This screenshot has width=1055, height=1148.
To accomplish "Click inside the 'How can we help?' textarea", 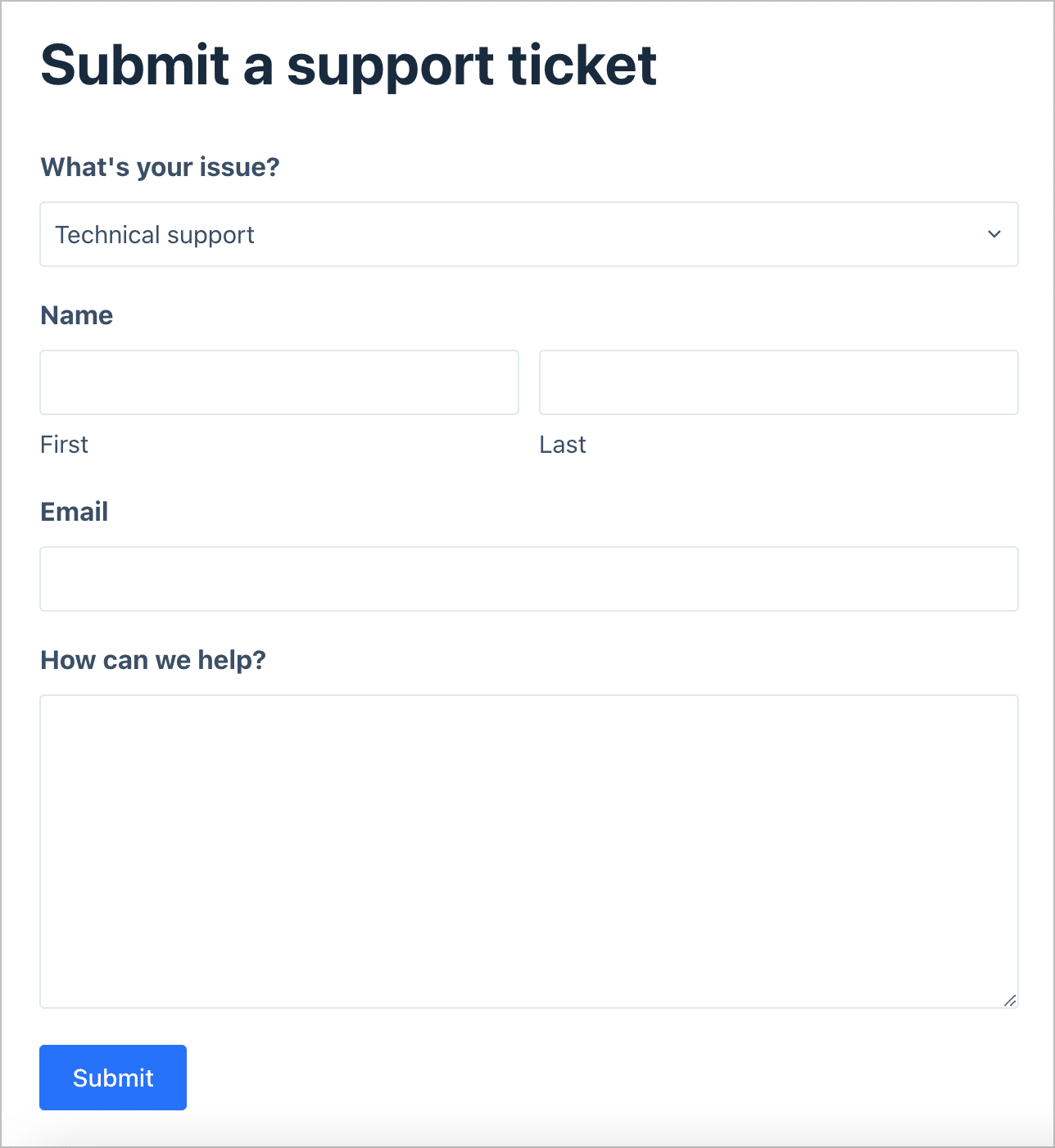I will click(x=529, y=852).
